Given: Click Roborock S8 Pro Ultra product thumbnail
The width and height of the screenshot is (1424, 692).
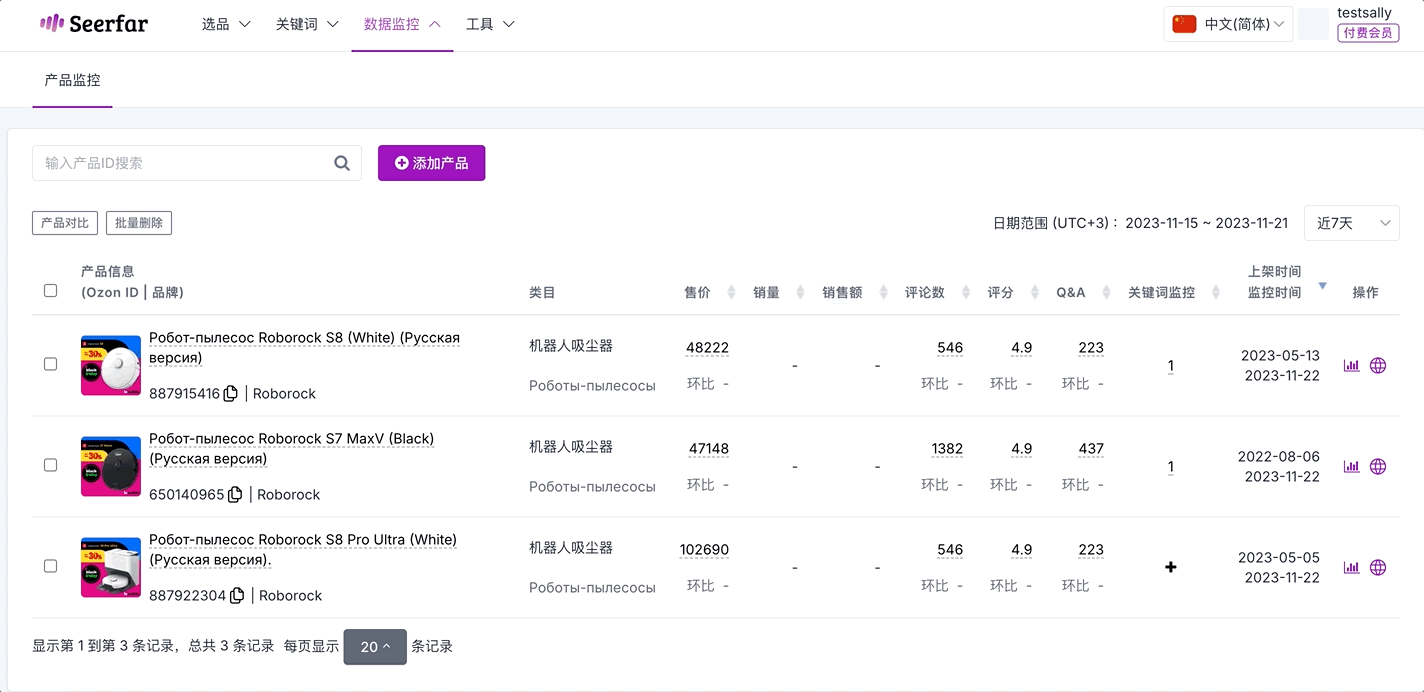Looking at the screenshot, I should (111, 567).
